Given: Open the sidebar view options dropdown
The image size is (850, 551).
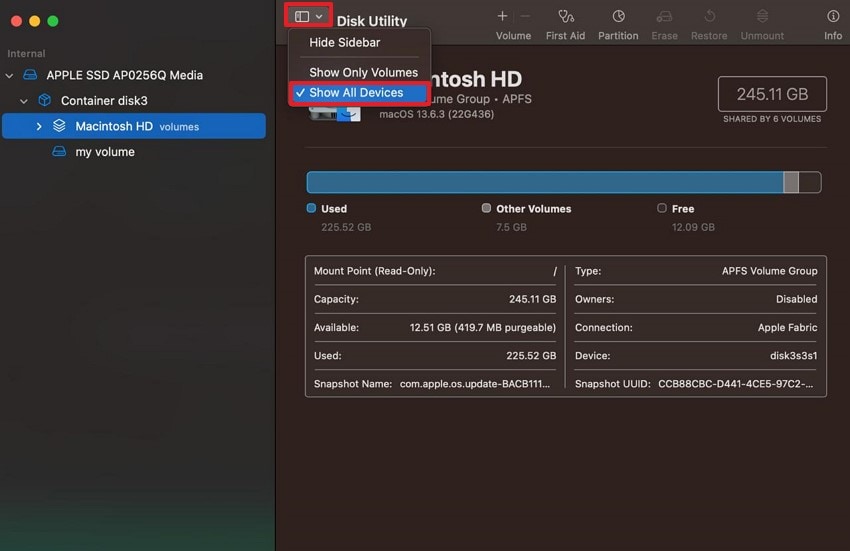Looking at the screenshot, I should [308, 16].
